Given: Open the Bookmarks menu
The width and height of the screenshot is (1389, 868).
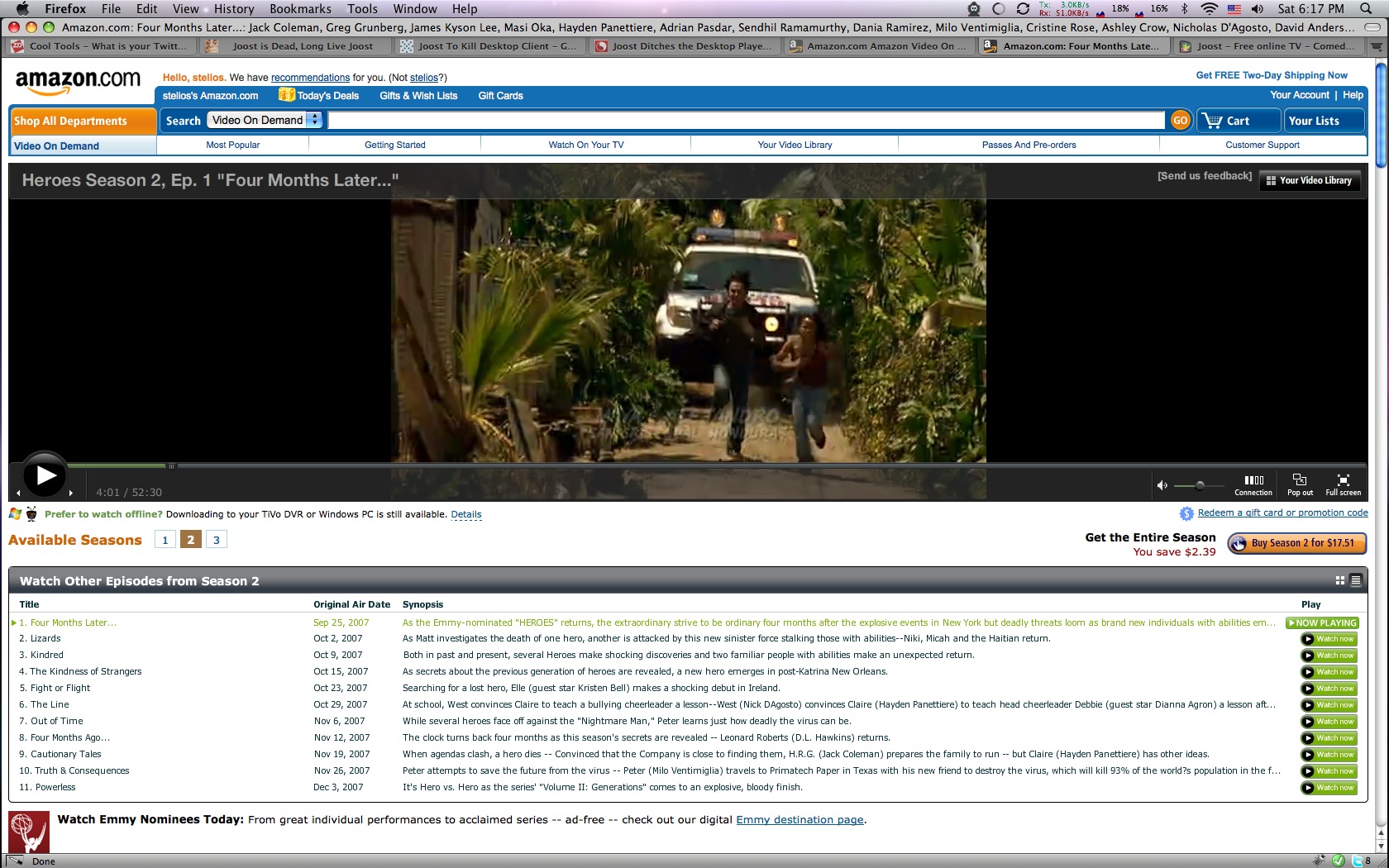Looking at the screenshot, I should point(300,8).
